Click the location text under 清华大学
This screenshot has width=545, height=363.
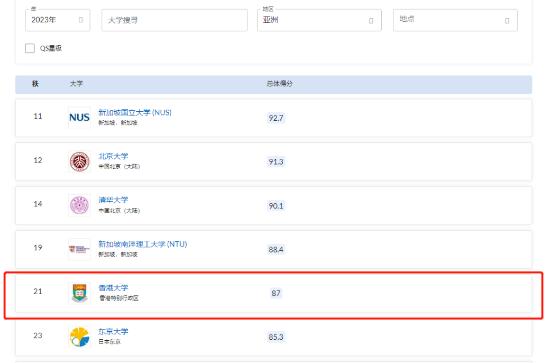pos(119,211)
